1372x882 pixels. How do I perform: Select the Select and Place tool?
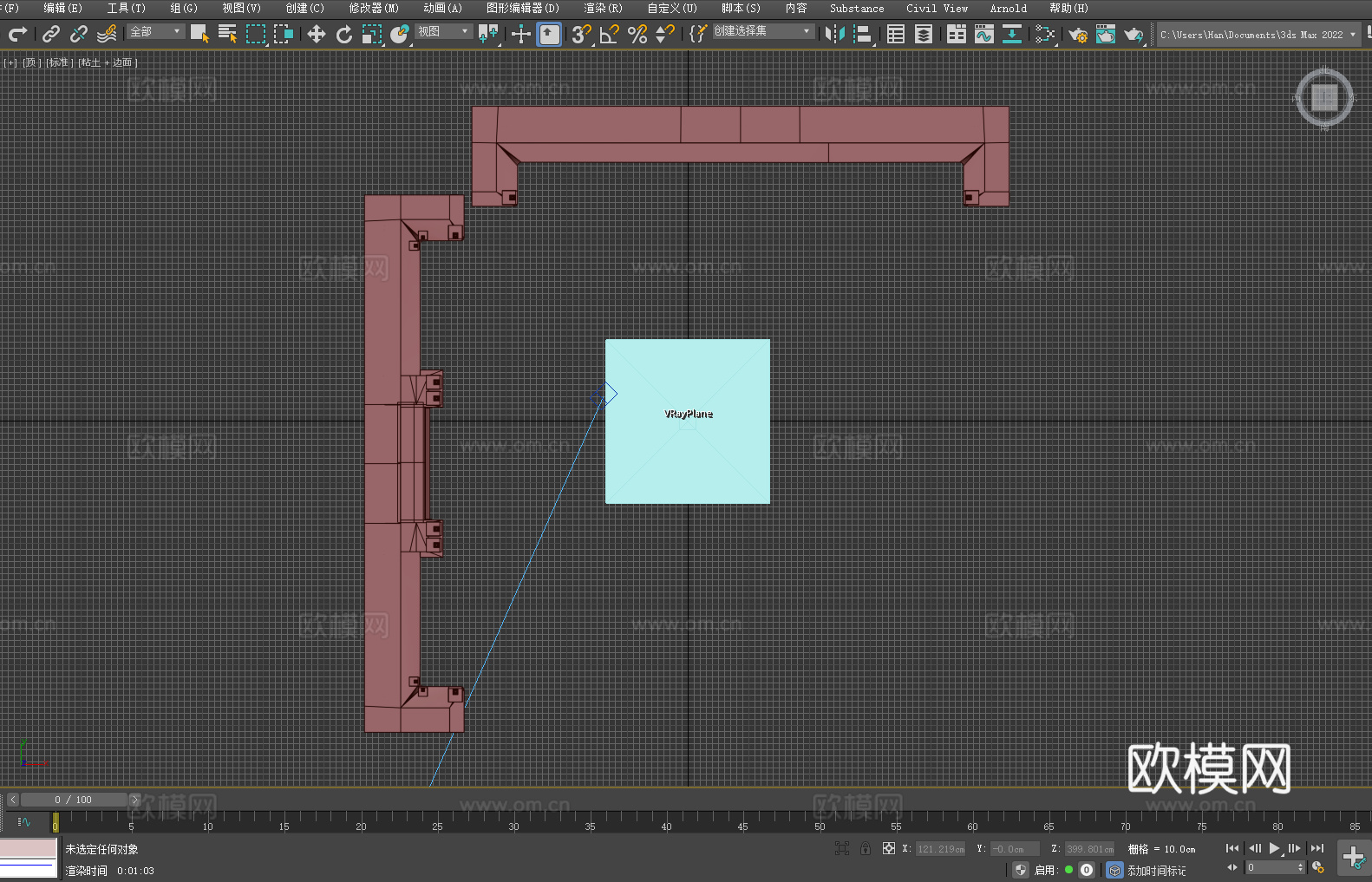pos(400,34)
